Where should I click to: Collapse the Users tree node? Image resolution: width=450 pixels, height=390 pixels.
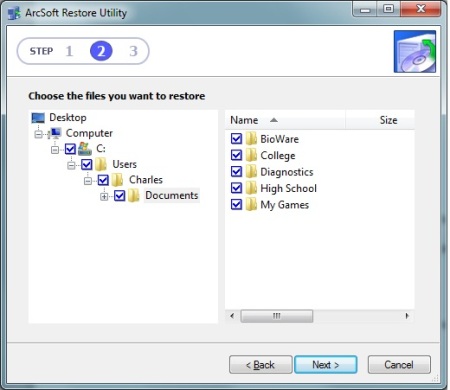click(71, 165)
